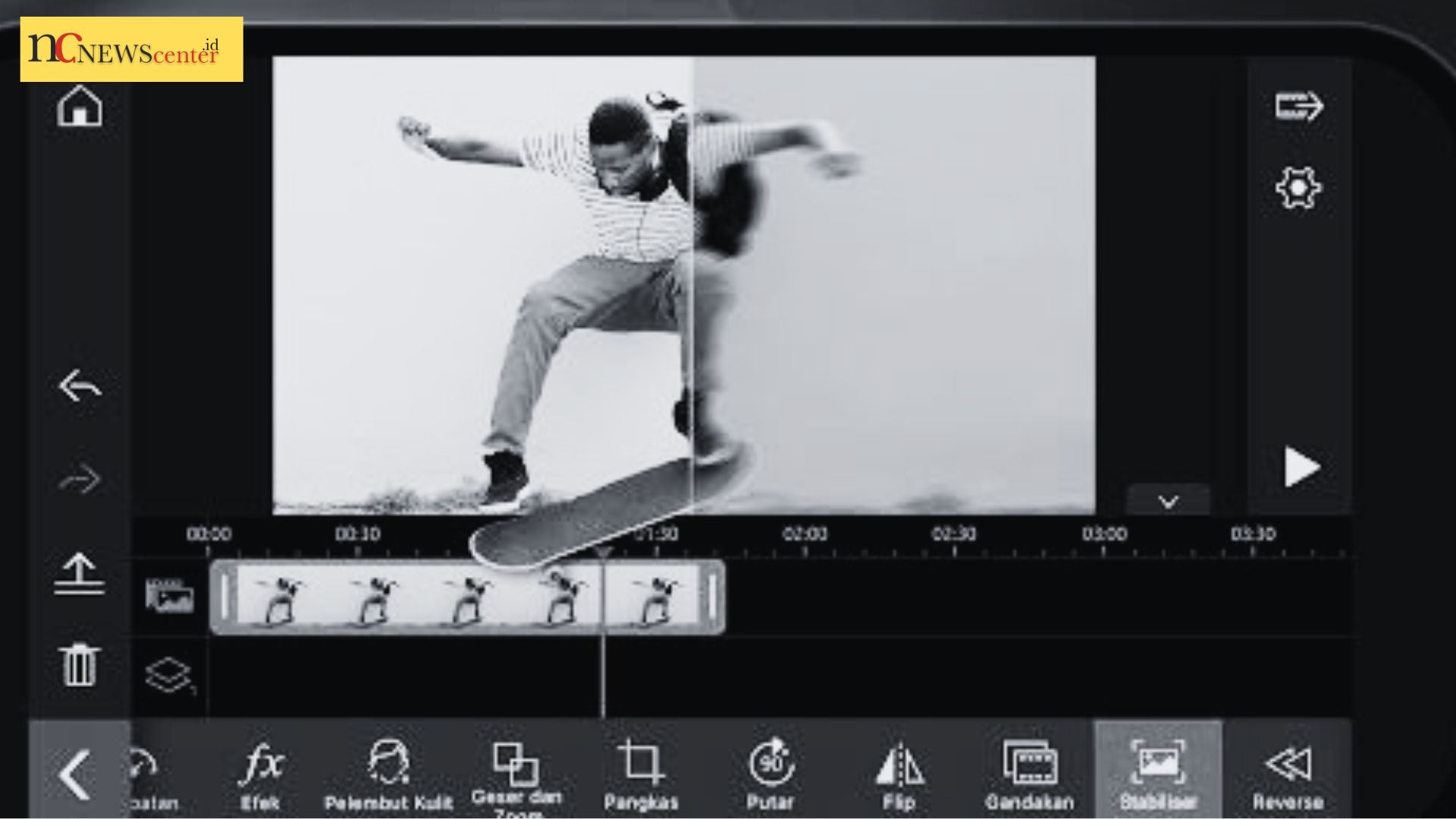Grab the clip's left trim handle
This screenshot has width=1456, height=819.
(x=224, y=597)
